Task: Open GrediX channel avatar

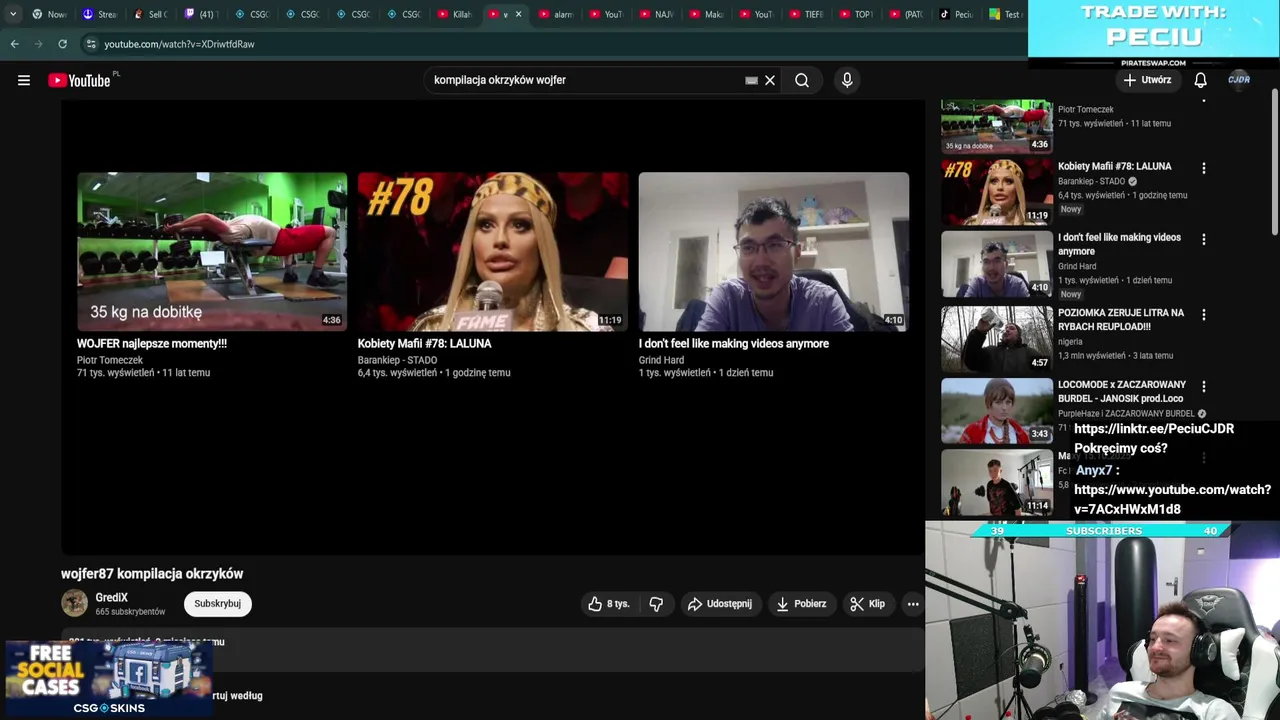Action: [x=75, y=603]
